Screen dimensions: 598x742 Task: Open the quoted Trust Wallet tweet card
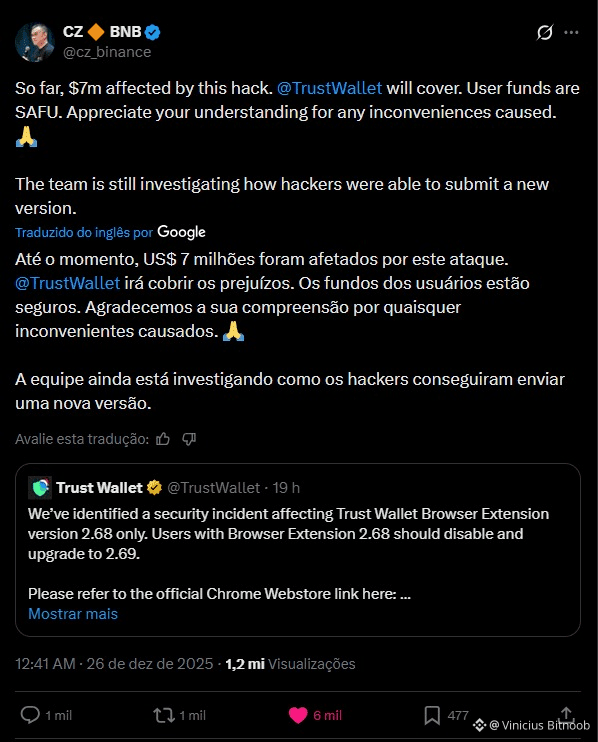click(x=298, y=550)
